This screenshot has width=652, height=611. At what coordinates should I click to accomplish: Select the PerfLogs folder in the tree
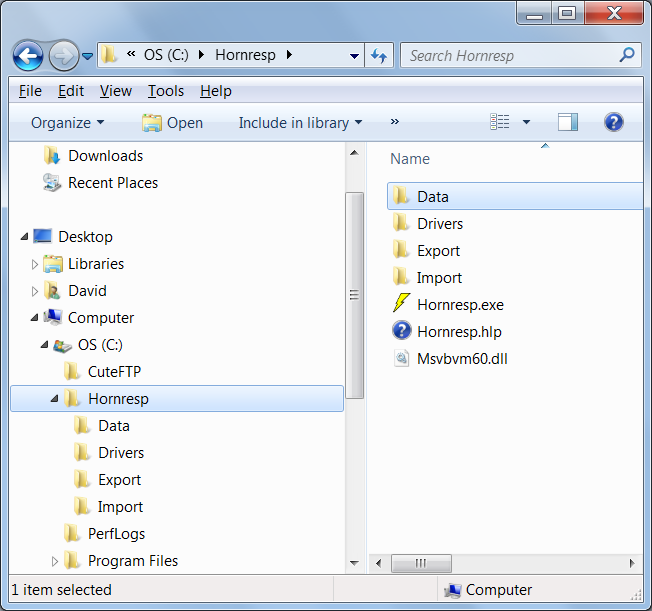116,534
